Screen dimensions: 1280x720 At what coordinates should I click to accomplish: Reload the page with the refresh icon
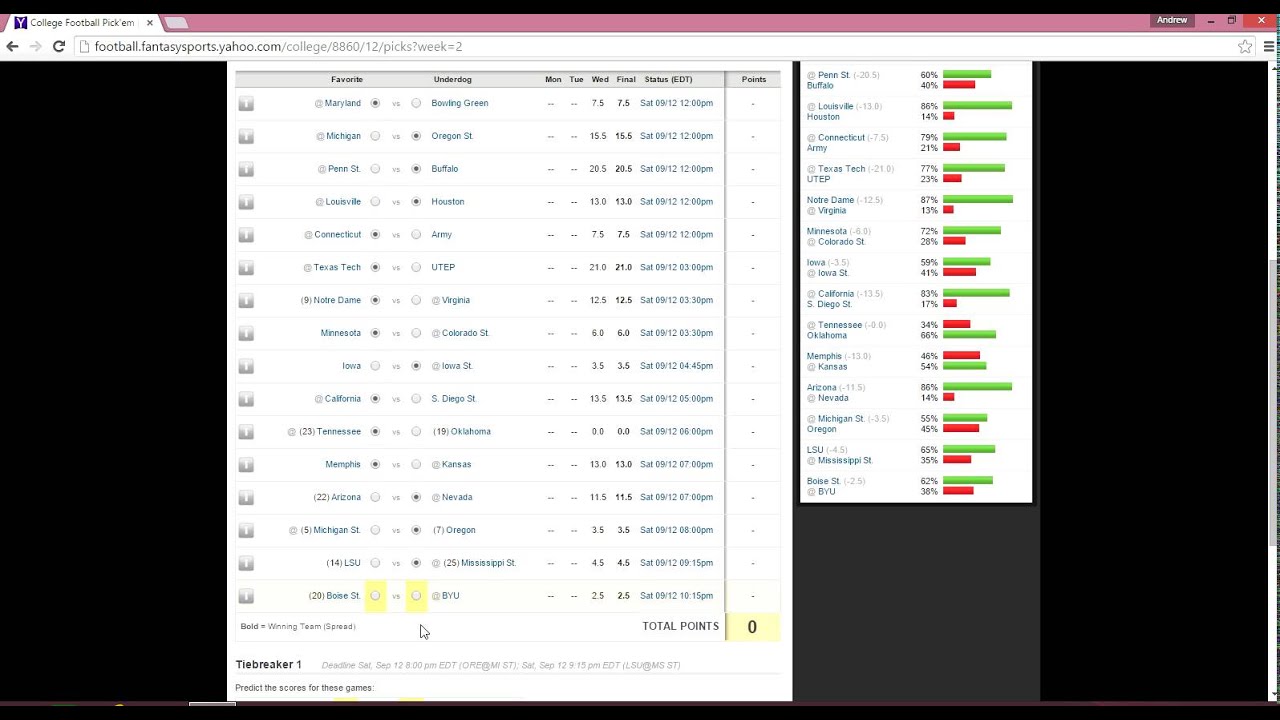pos(59,46)
